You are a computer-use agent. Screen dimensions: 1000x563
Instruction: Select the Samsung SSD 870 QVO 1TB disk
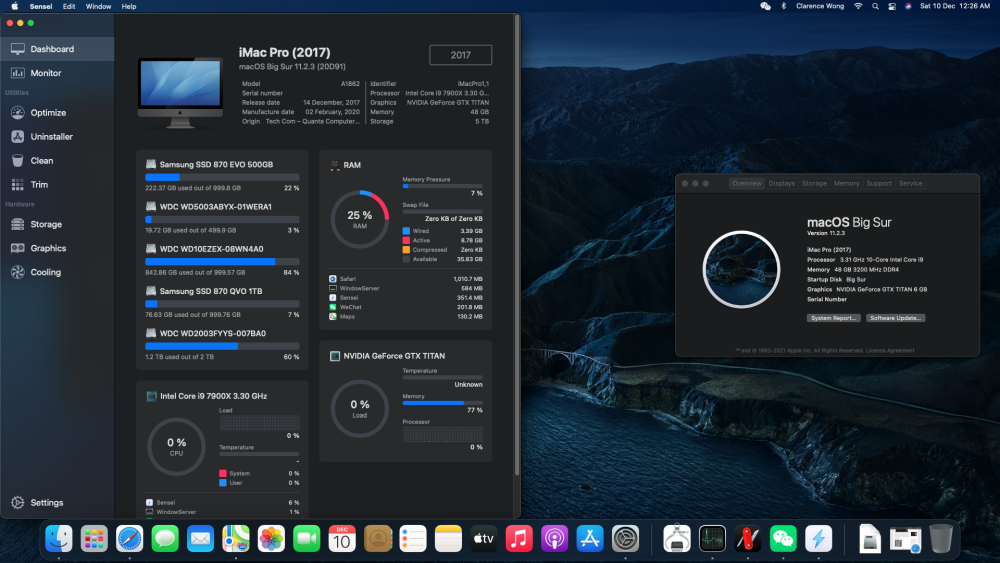221,302
